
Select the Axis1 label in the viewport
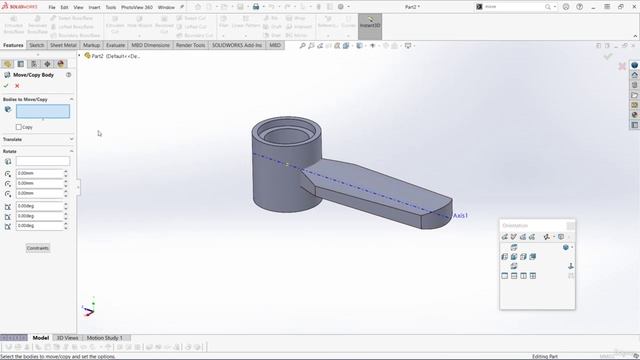tap(460, 216)
